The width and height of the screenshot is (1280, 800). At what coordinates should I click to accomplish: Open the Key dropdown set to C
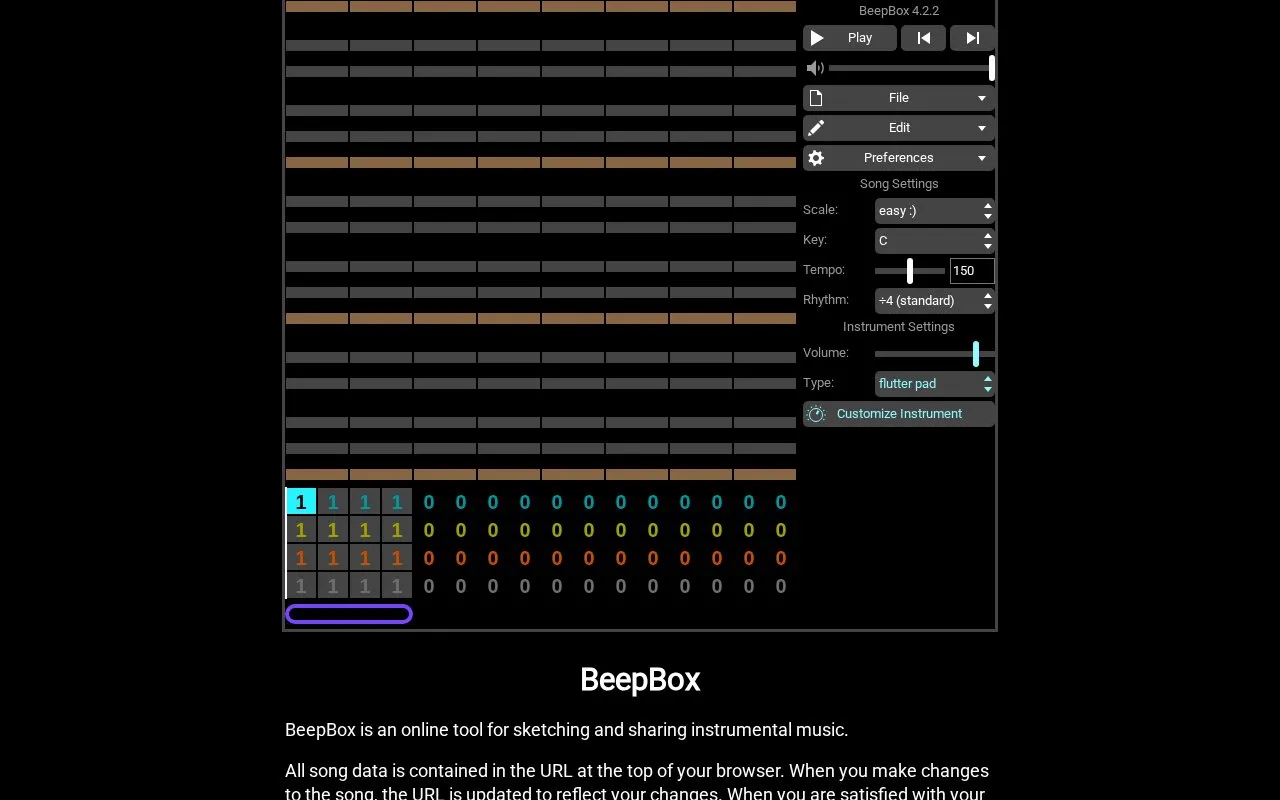click(935, 241)
